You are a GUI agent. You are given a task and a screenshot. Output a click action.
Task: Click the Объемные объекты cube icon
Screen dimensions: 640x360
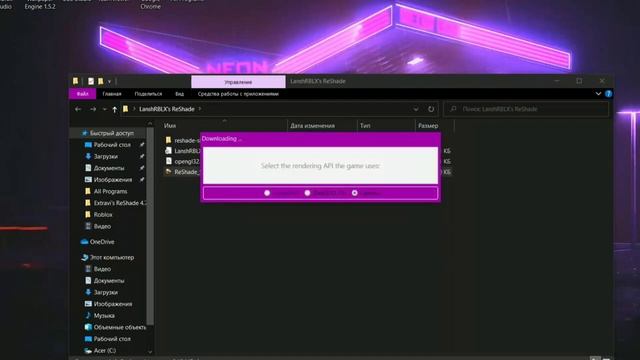point(88,327)
